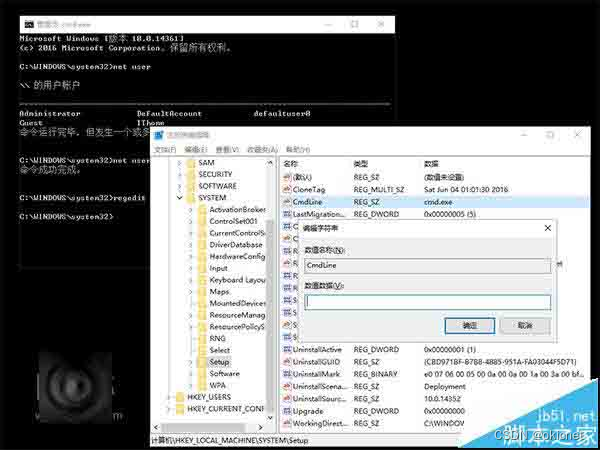The width and height of the screenshot is (600, 450).
Task: Sort values by the 类型 column header
Action: (x=361, y=164)
